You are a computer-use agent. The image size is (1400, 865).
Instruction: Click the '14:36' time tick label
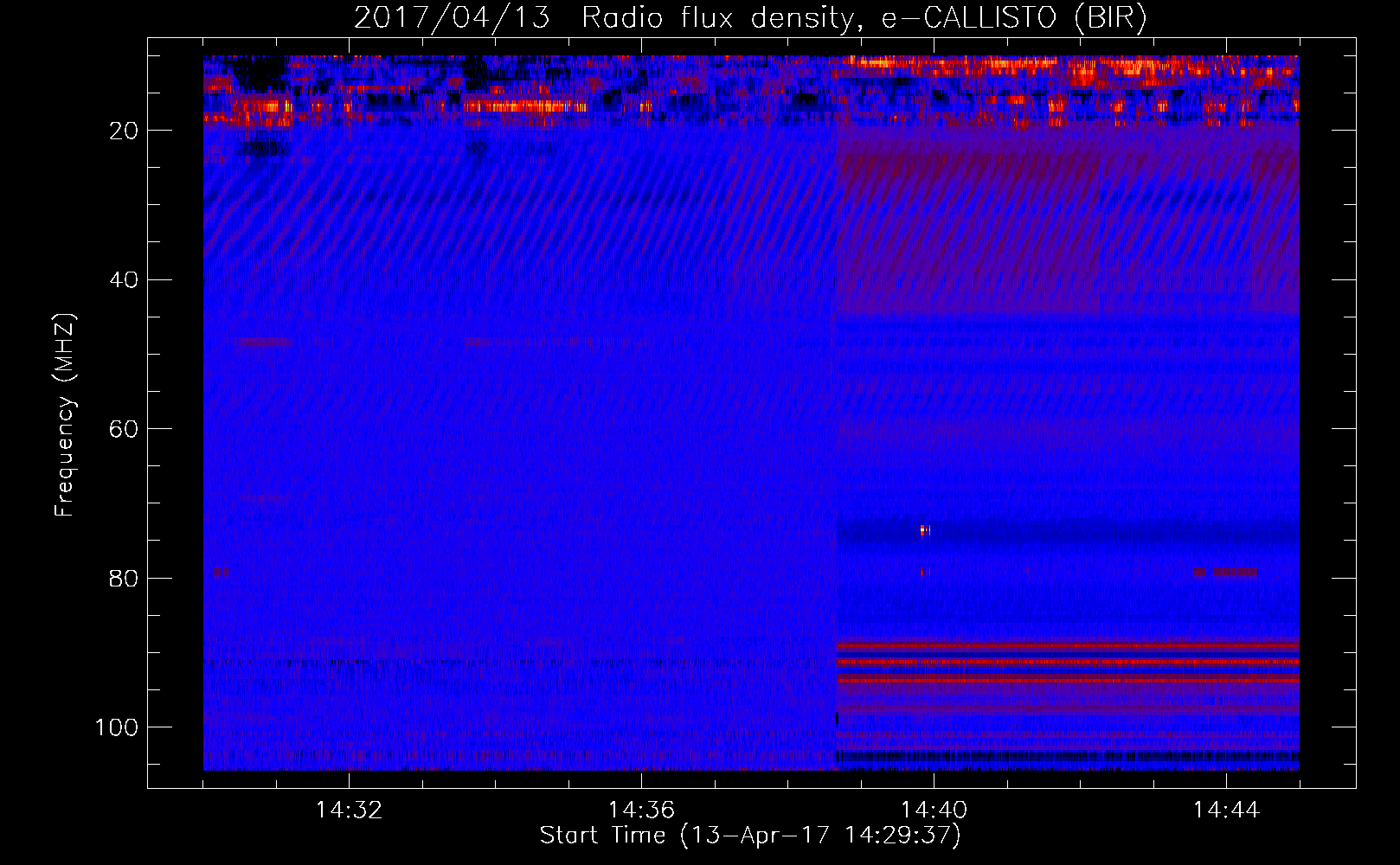click(641, 811)
